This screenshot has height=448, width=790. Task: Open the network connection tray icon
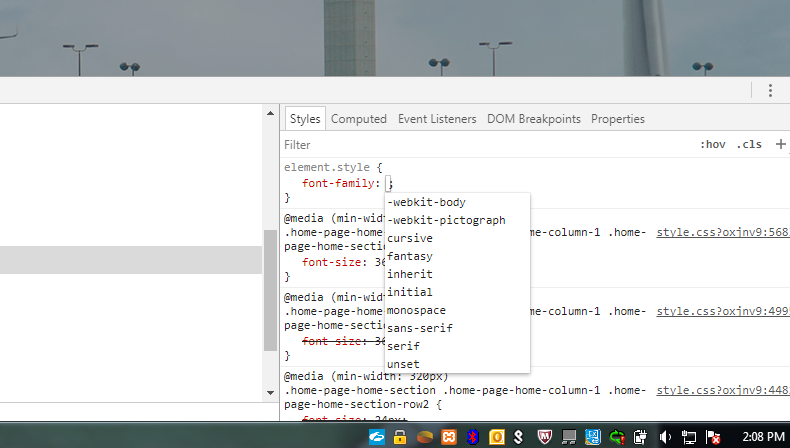689,437
